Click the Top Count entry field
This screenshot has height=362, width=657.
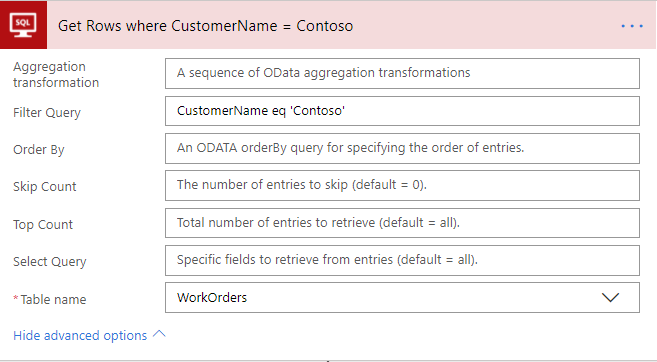point(402,223)
